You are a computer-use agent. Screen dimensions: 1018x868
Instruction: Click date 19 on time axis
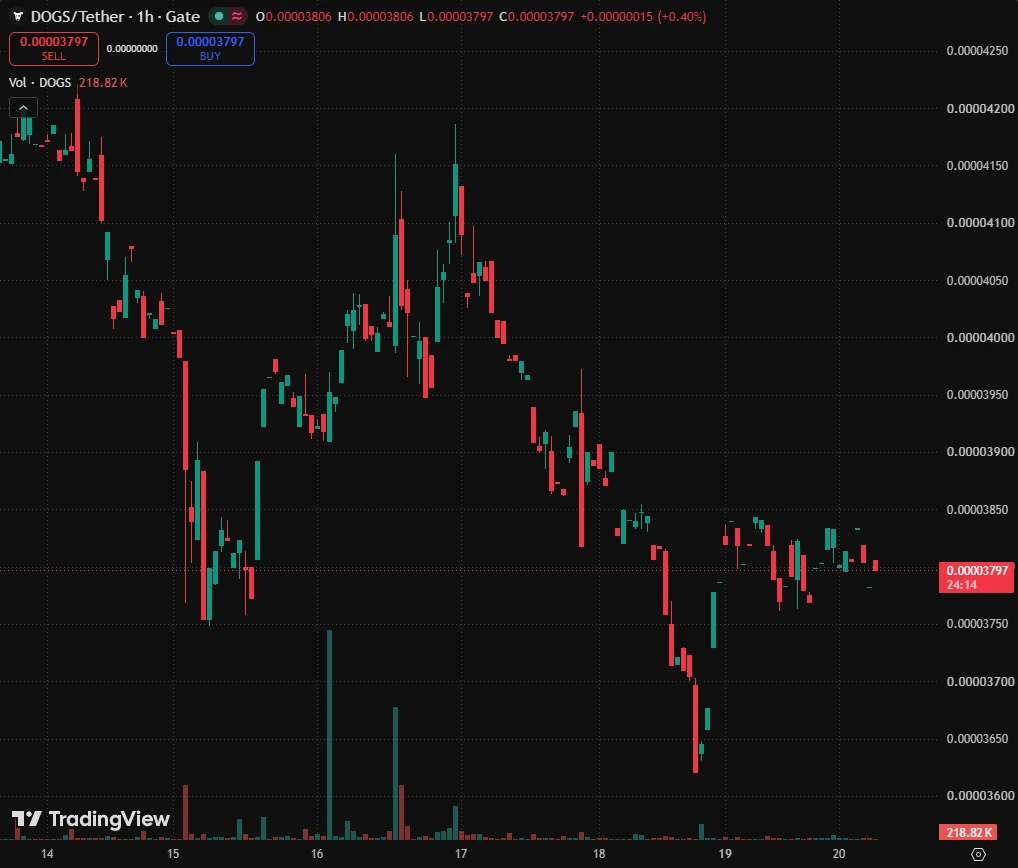pyautogui.click(x=725, y=854)
